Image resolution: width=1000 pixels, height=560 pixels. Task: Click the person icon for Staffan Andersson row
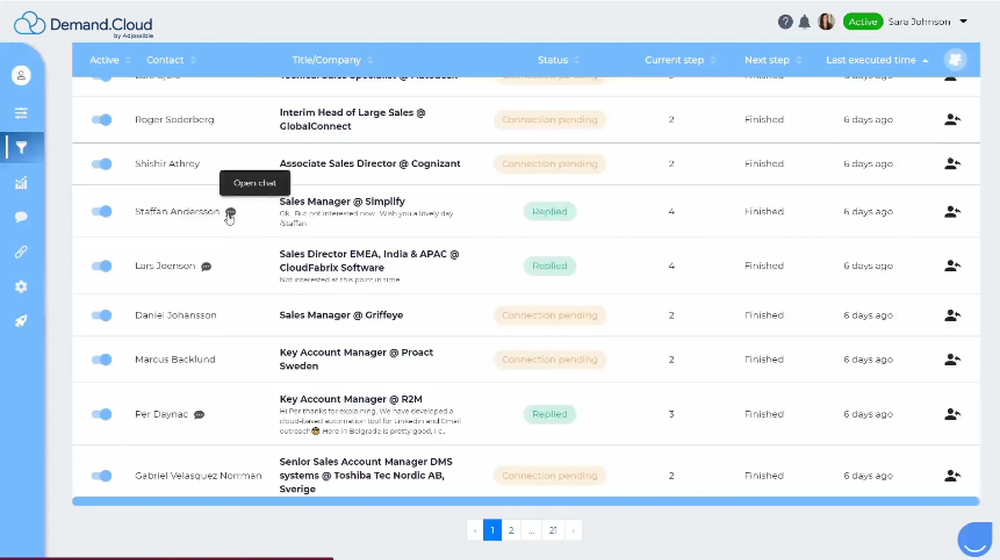coord(952,211)
